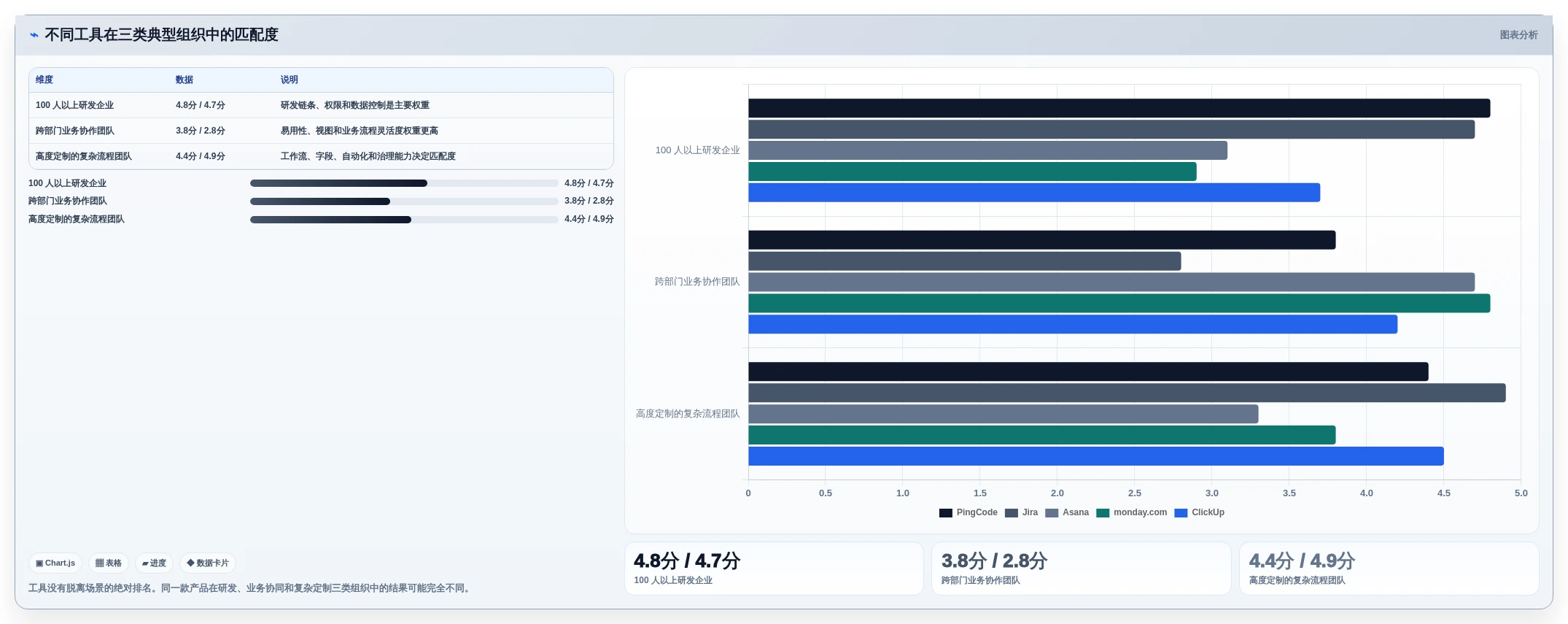Image resolution: width=1568 pixels, height=624 pixels.
Task: Click the 4.8分 / 4.7分 value beside the first progress bar
Action: (x=589, y=183)
